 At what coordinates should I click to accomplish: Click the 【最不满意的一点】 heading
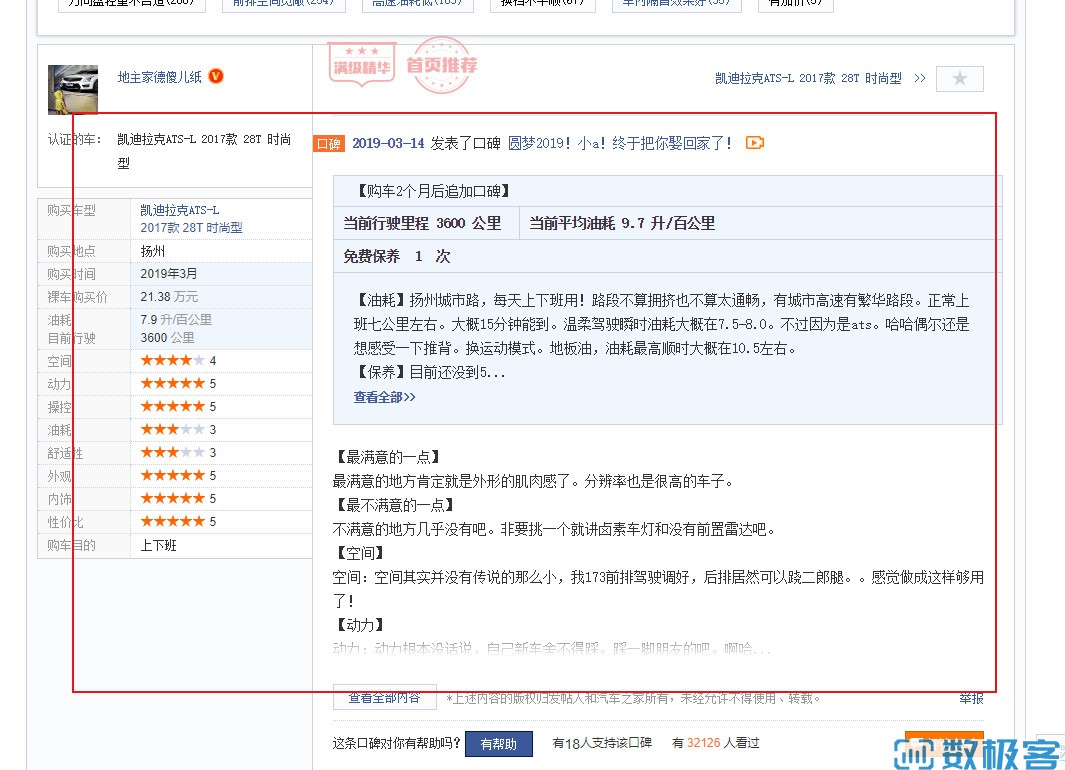(395, 505)
